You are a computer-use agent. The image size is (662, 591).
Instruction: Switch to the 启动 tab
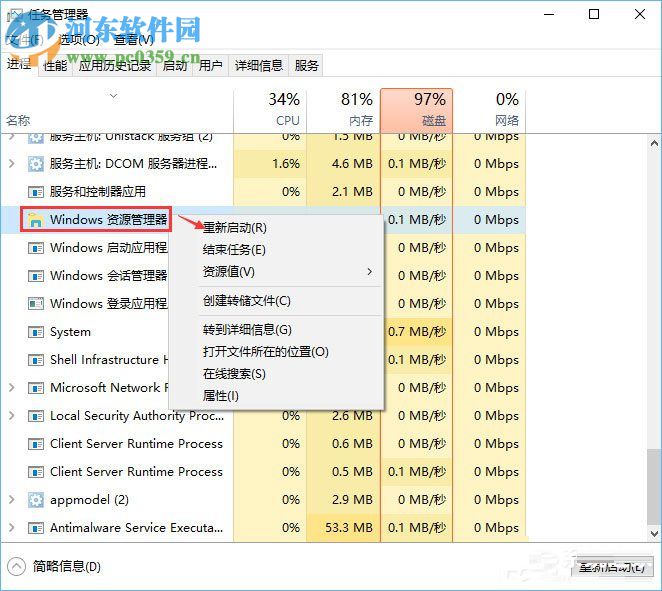point(175,65)
